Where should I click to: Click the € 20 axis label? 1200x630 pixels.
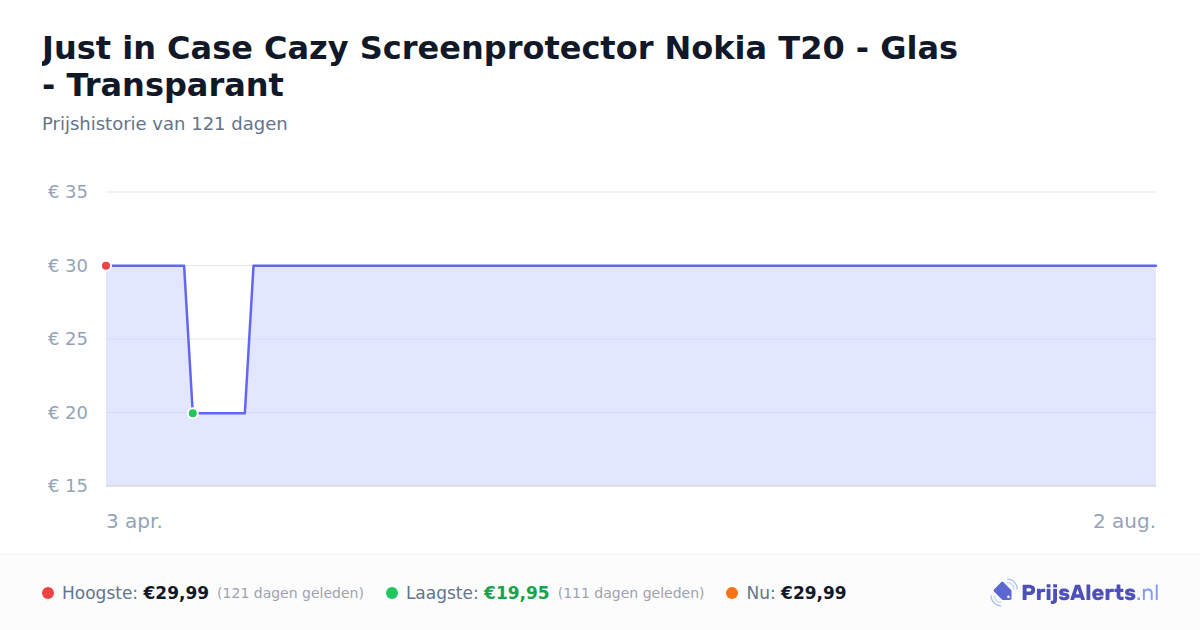point(68,413)
